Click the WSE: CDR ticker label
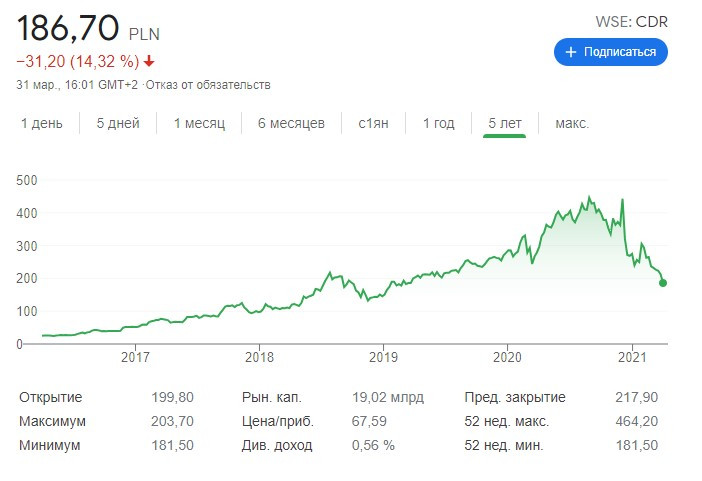Screen dimensions: 702x481 (631, 22)
